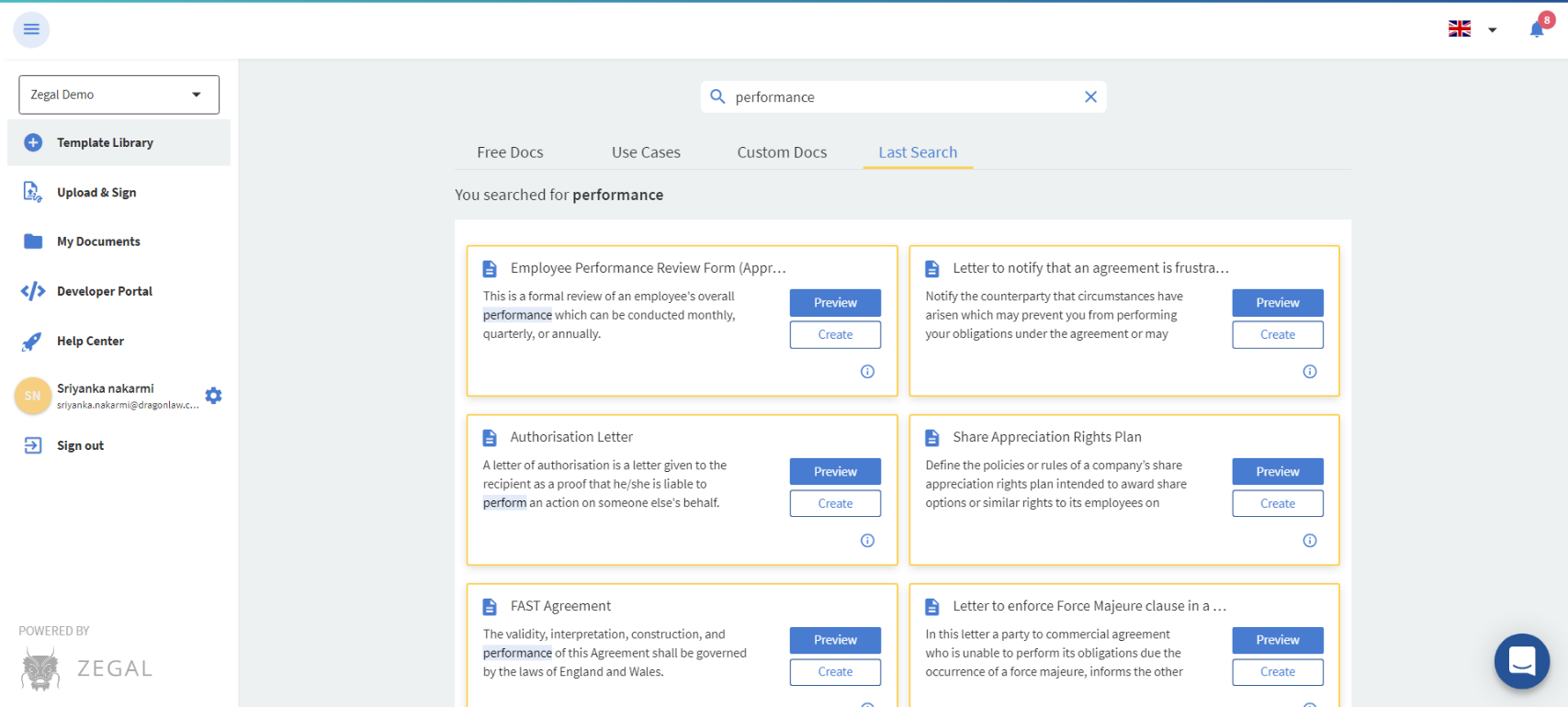
Task: Open Template Library in sidebar
Action: [118, 142]
